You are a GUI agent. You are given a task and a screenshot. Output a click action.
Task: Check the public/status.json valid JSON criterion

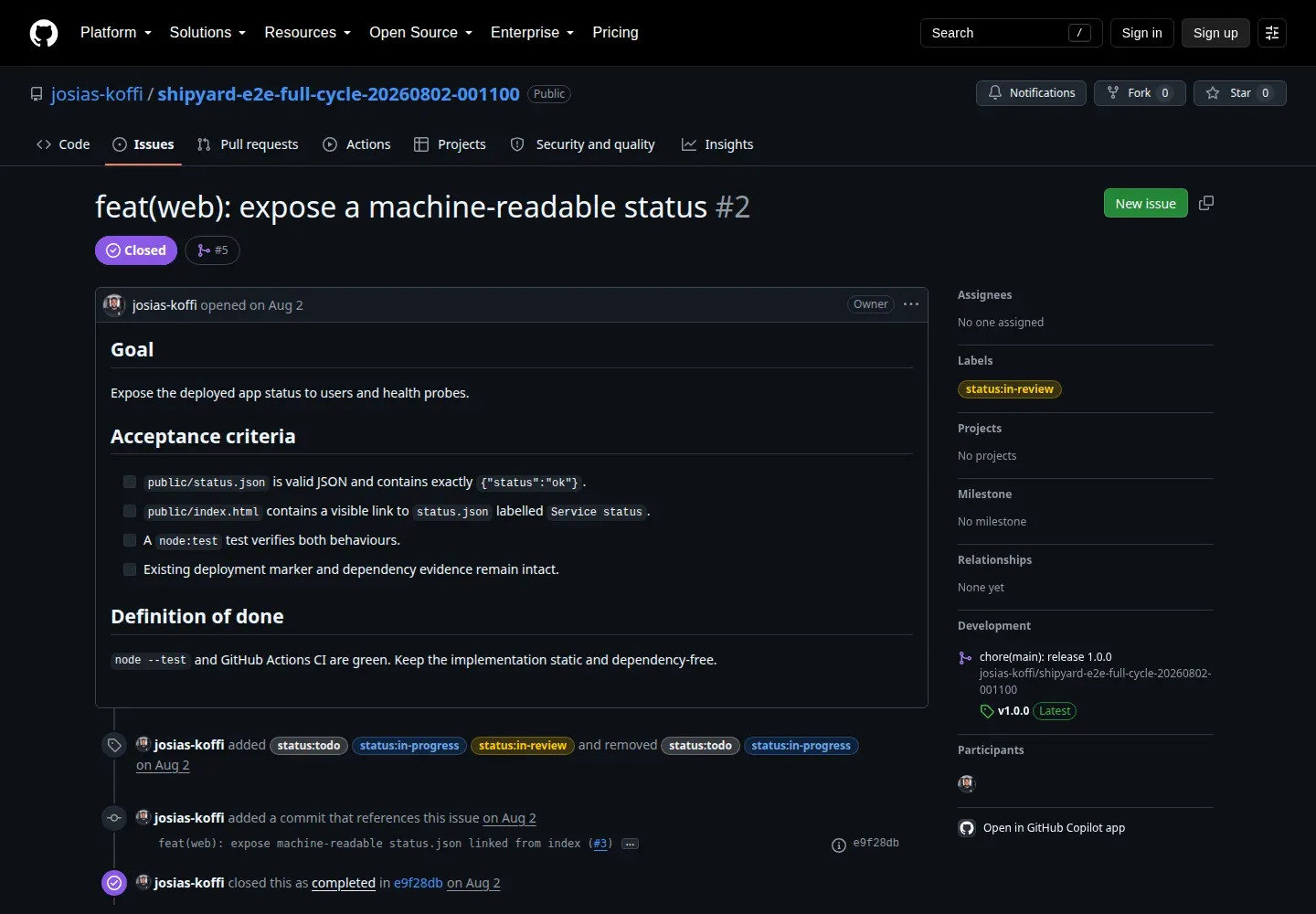click(130, 482)
